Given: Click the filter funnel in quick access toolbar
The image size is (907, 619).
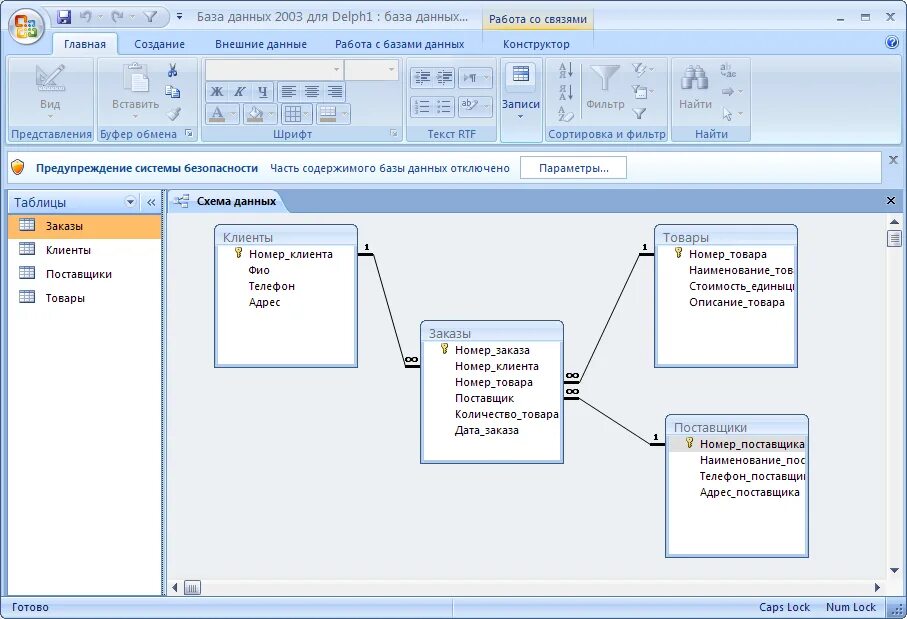Looking at the screenshot, I should point(150,17).
